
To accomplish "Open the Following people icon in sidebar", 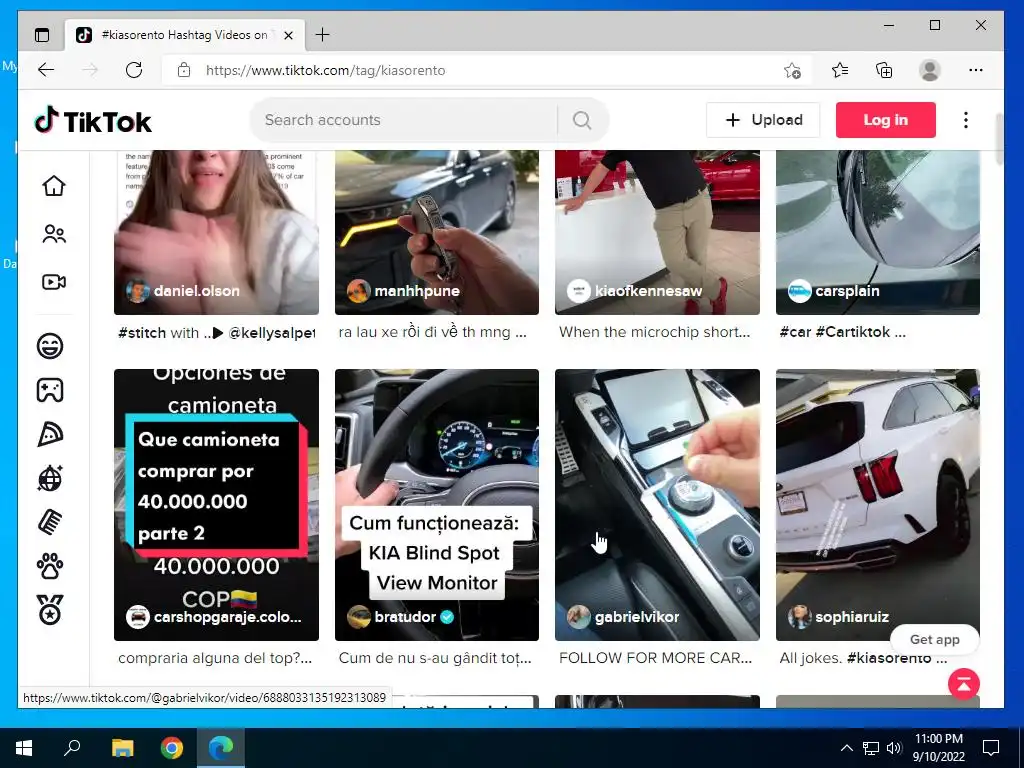I will coord(54,234).
